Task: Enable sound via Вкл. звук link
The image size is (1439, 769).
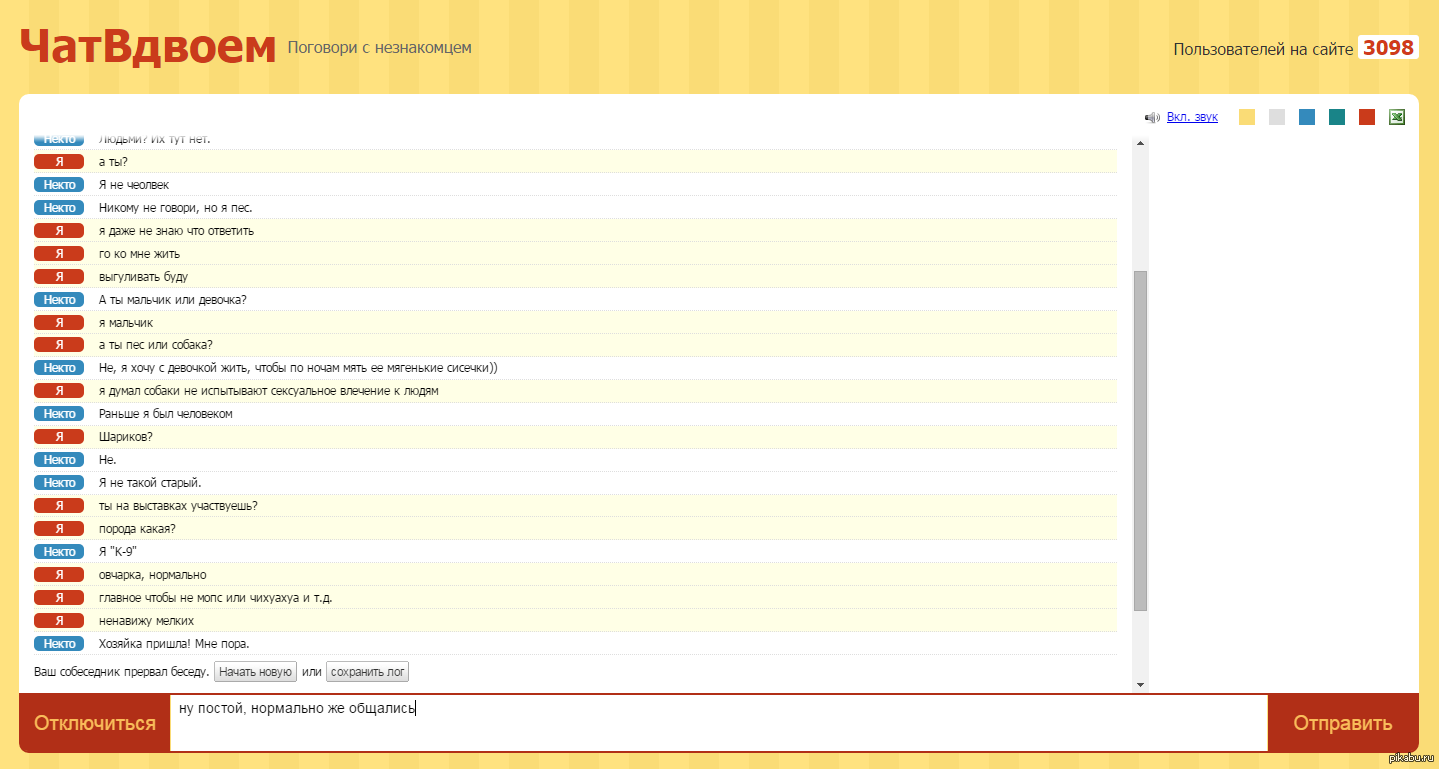Action: coord(1192,117)
